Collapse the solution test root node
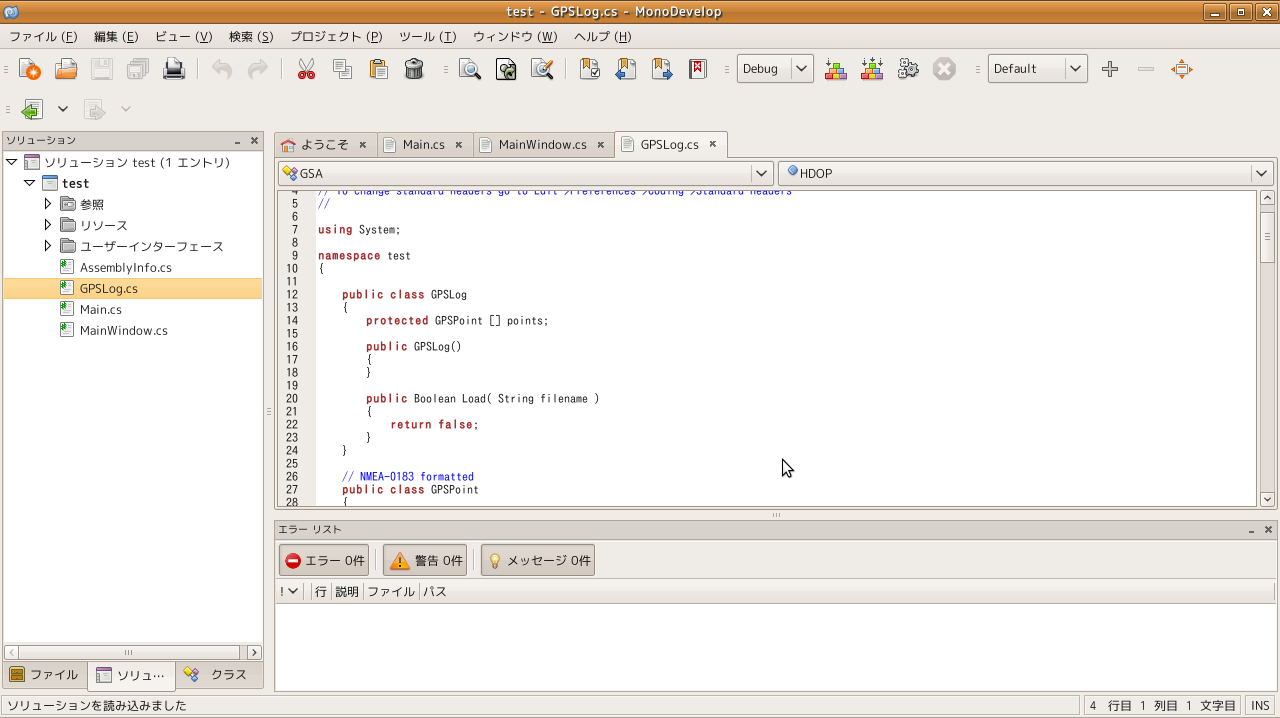Image resolution: width=1280 pixels, height=718 pixels. coord(11,162)
